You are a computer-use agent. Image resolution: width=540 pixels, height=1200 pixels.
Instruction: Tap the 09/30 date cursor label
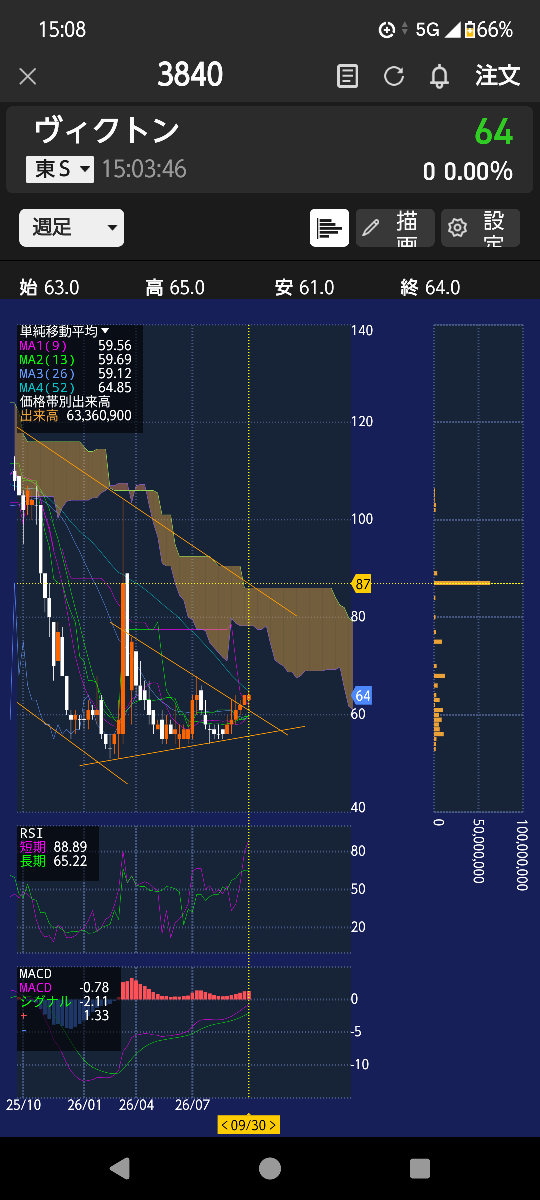click(249, 1125)
